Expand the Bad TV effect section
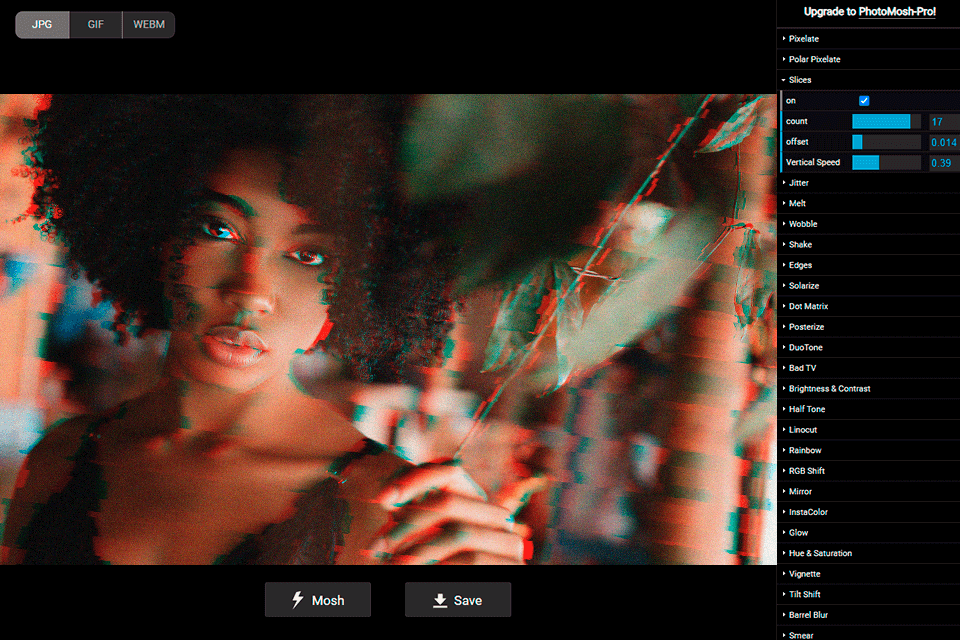 [868, 368]
